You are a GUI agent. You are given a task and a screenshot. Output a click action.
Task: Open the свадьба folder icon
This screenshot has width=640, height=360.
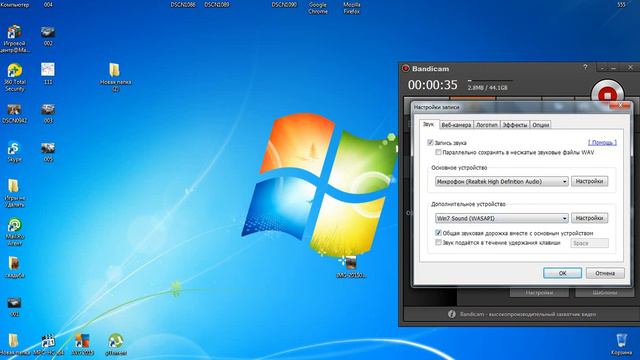tap(14, 267)
